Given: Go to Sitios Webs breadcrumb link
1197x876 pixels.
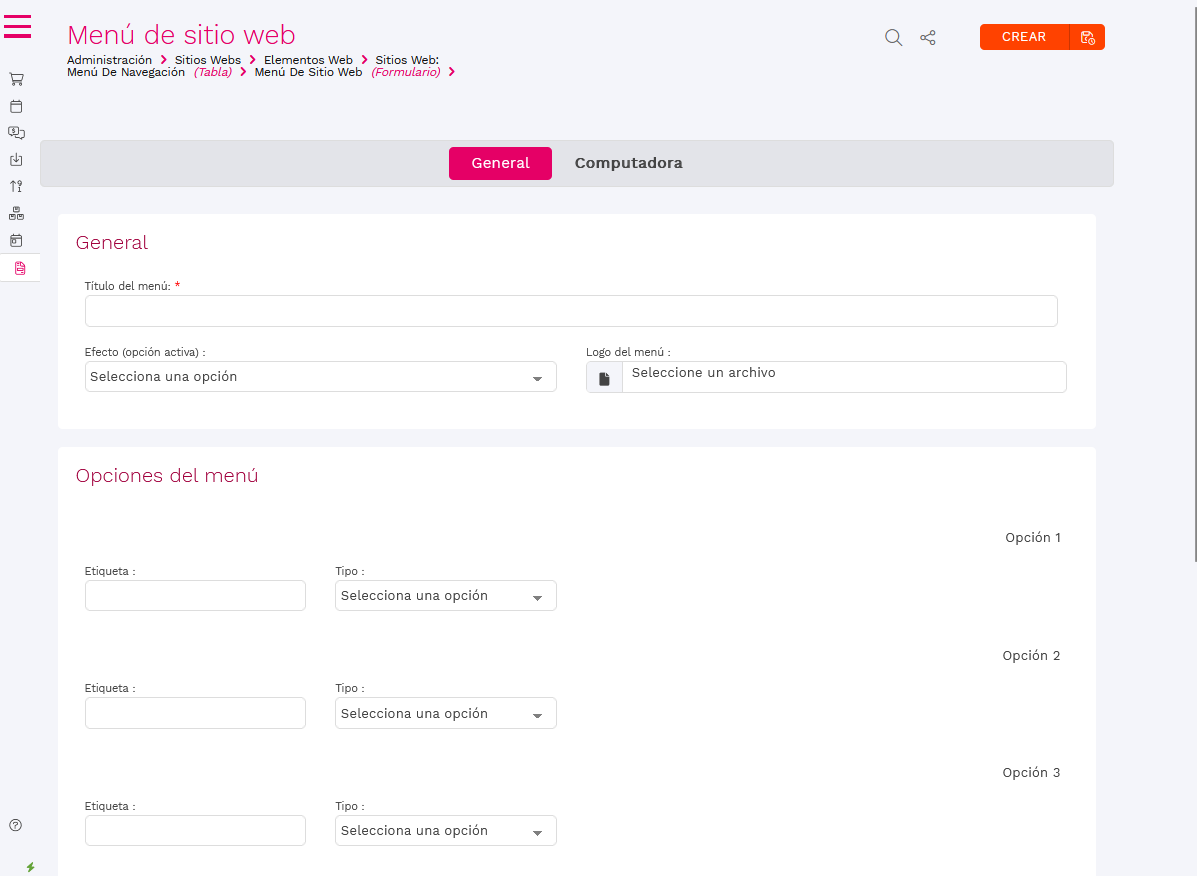Looking at the screenshot, I should coord(207,60).
